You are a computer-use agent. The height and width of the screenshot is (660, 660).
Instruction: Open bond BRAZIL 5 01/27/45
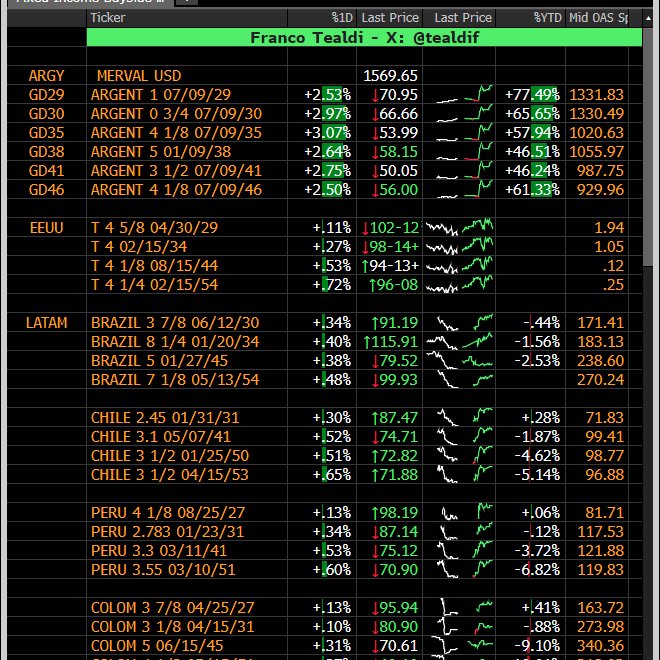click(159, 361)
